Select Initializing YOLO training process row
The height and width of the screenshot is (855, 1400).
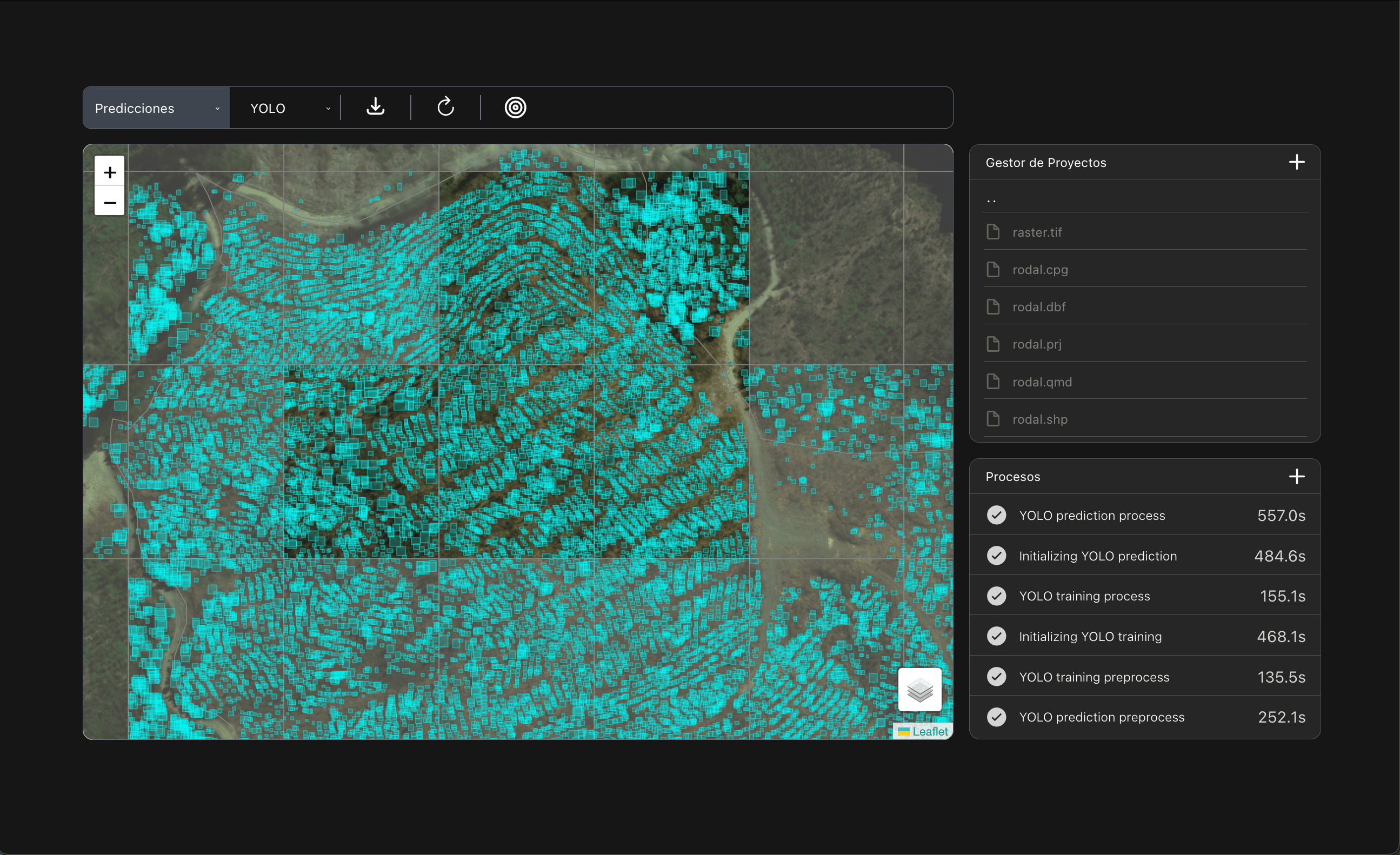click(1090, 636)
